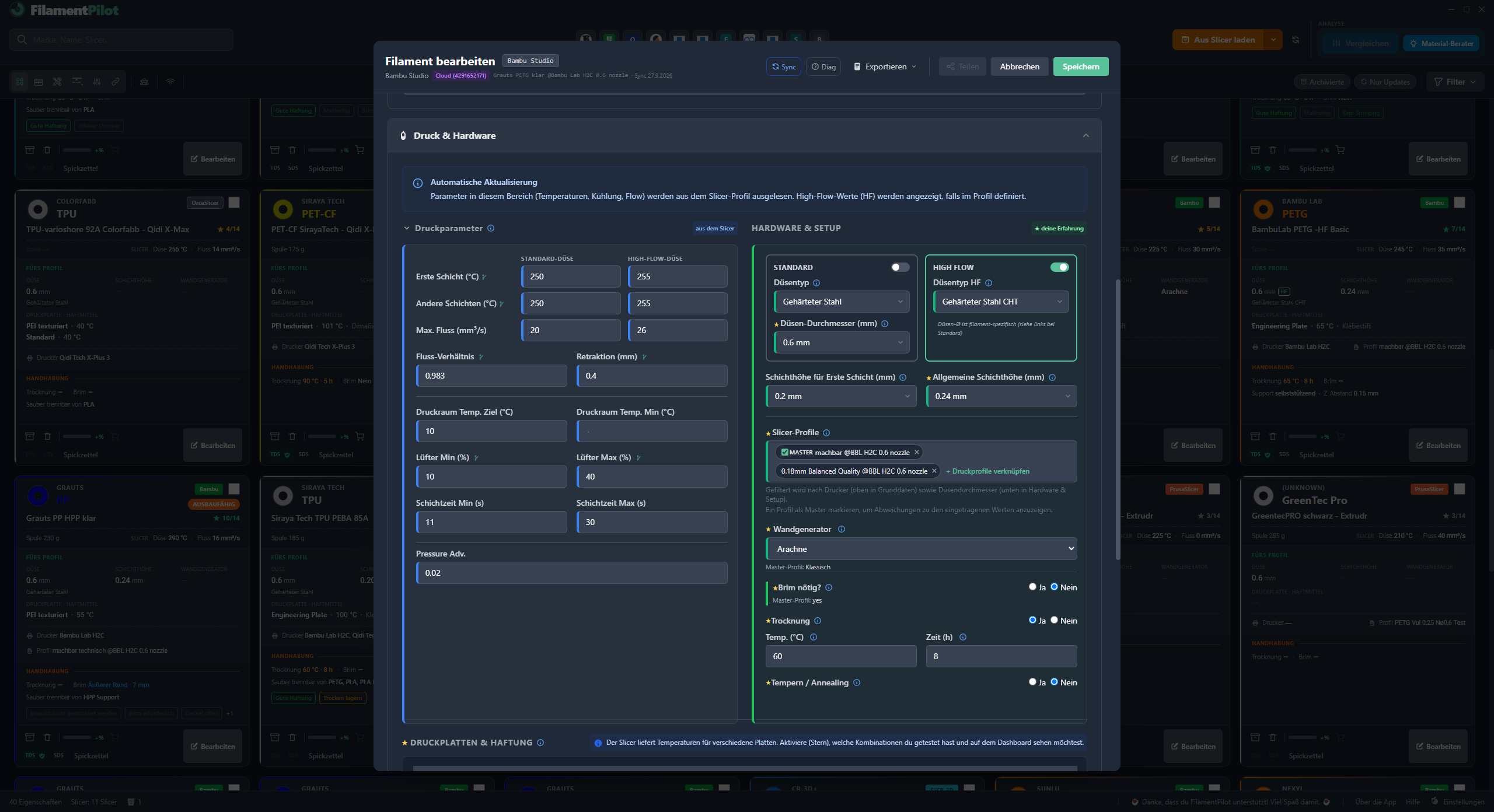Toggle the Standard nozzle switch
The image size is (1494, 812).
pyautogui.click(x=900, y=267)
